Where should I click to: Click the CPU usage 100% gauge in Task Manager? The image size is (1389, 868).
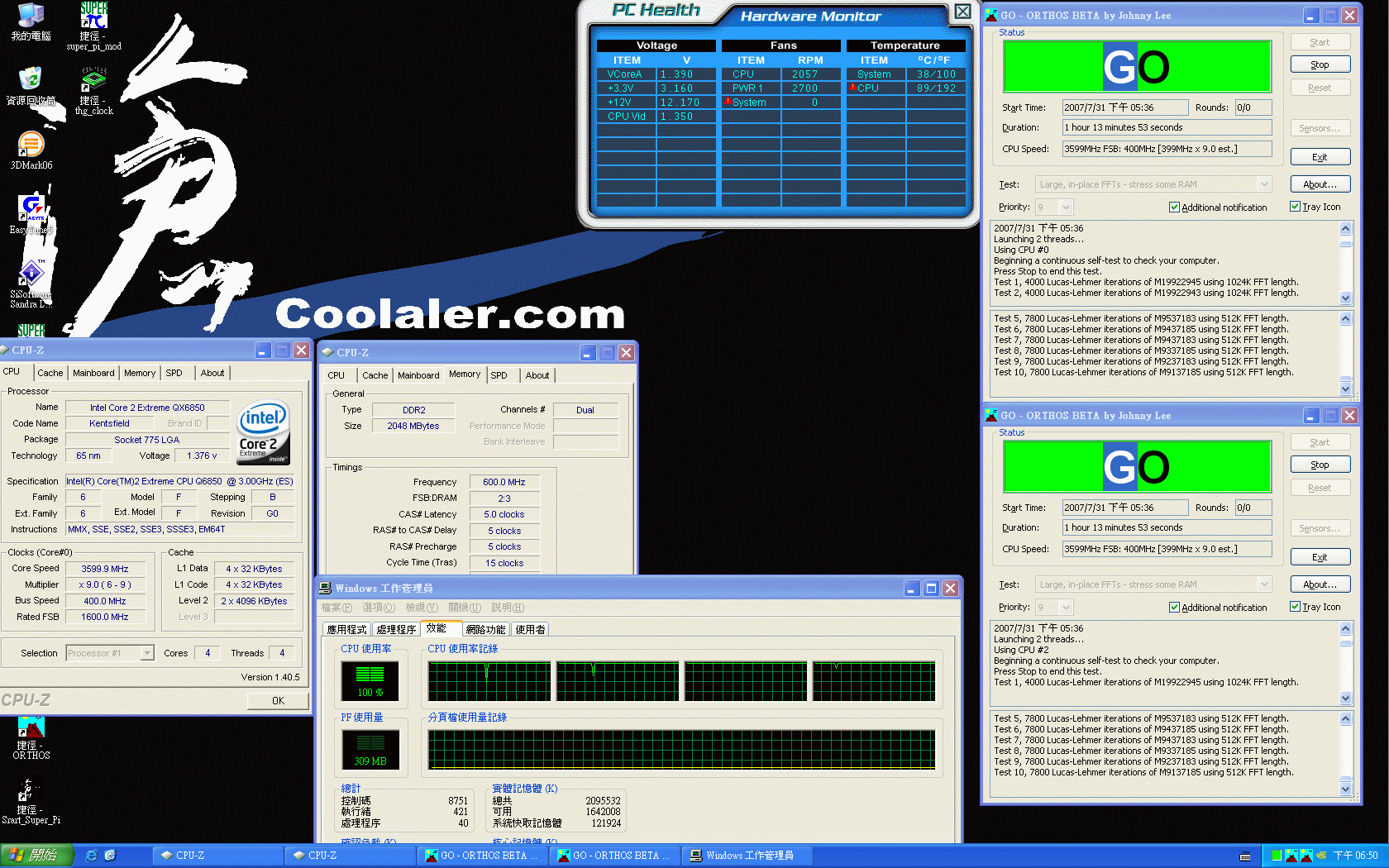[370, 681]
